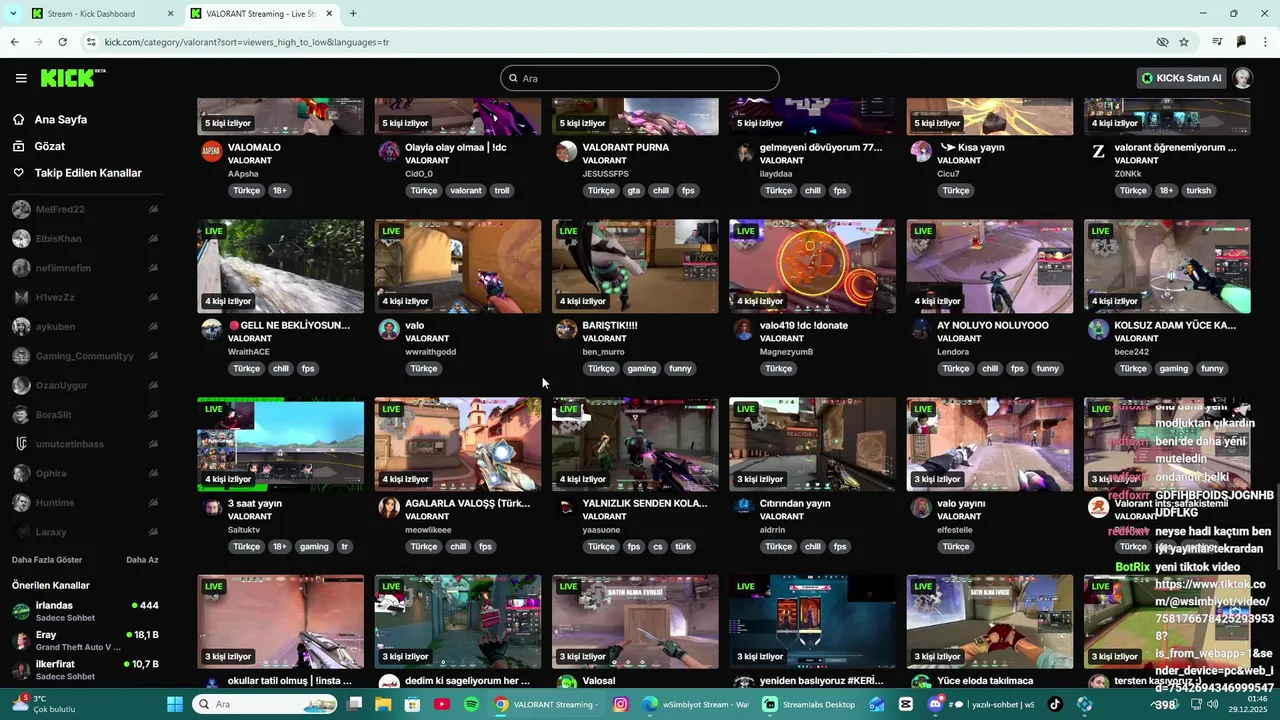Image resolution: width=1280 pixels, height=720 pixels.
Task: Toggle the offline icon beside nefiimnefim
Action: tap(153, 268)
